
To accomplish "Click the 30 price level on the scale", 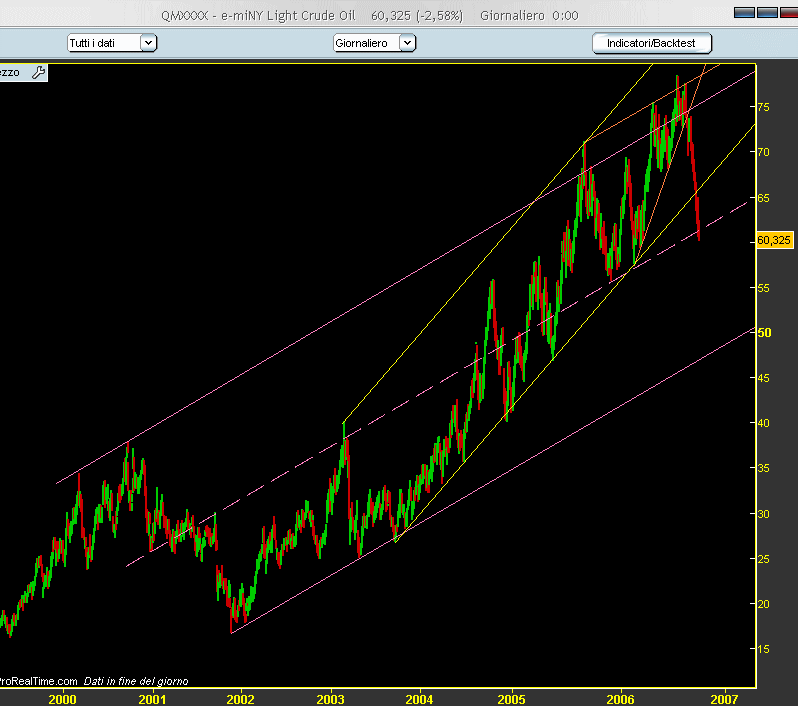I will (763, 514).
